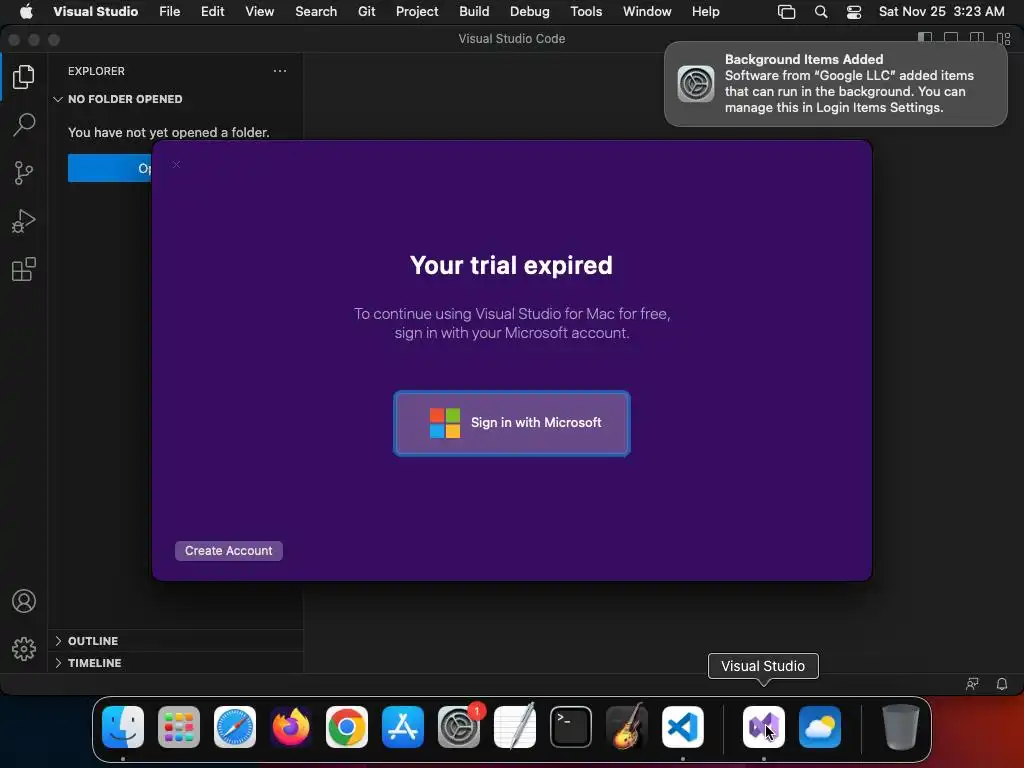The image size is (1024, 768).
Task: Close the trial expired dialog
Action: click(x=176, y=164)
